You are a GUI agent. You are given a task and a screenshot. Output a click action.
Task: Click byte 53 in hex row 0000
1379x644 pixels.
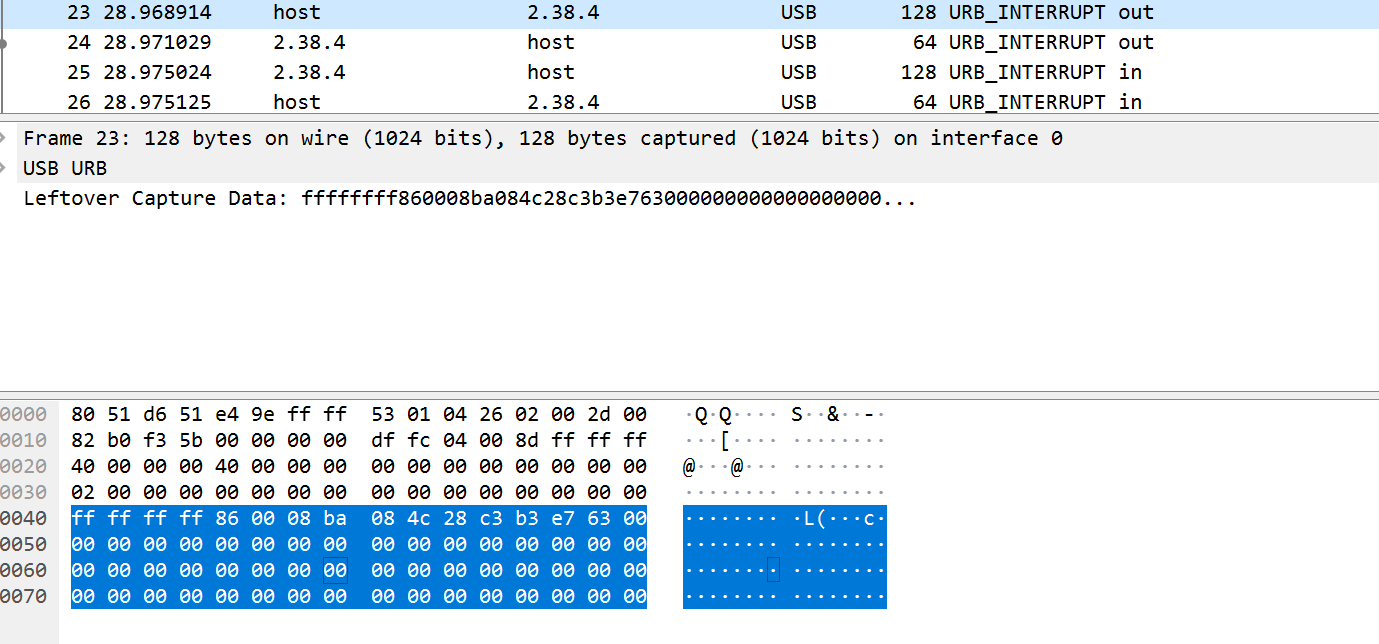(x=383, y=415)
